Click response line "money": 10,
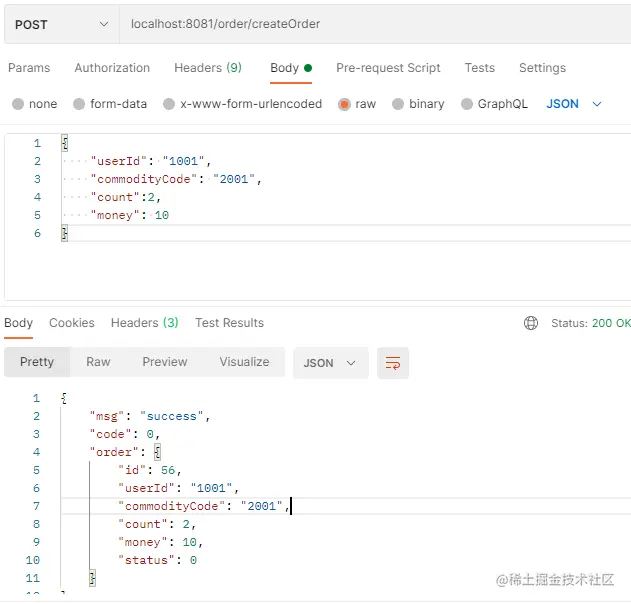Viewport: 631px width, 604px height. [x=161, y=542]
